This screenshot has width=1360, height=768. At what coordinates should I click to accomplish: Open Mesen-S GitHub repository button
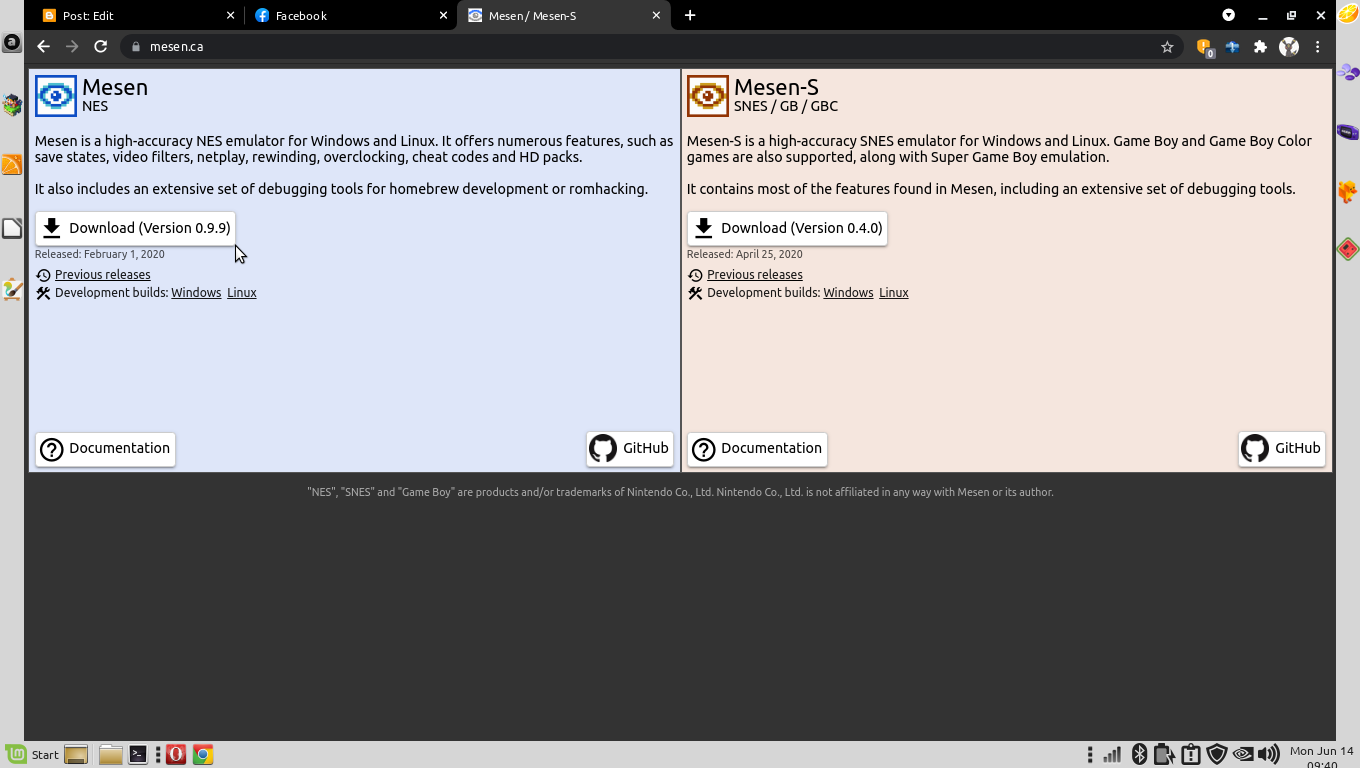(x=1282, y=449)
